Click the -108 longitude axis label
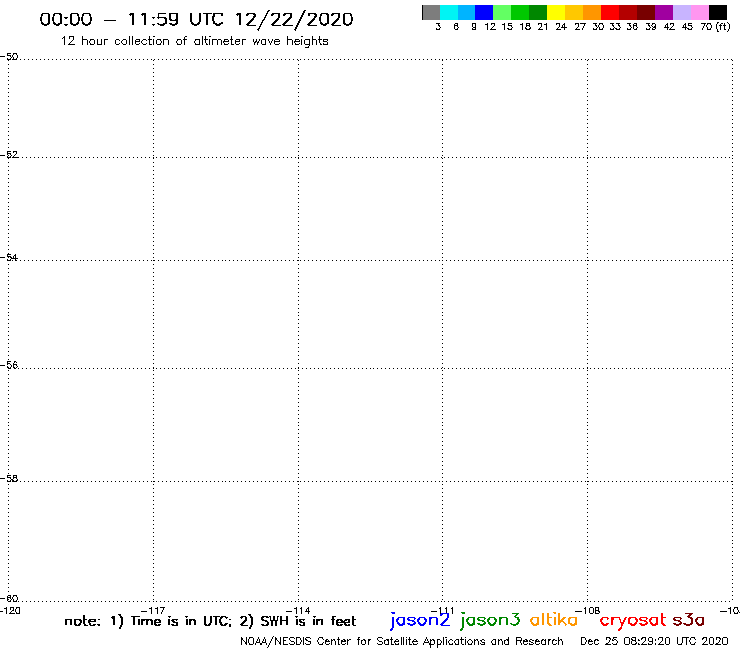740x650 pixels. [x=588, y=611]
